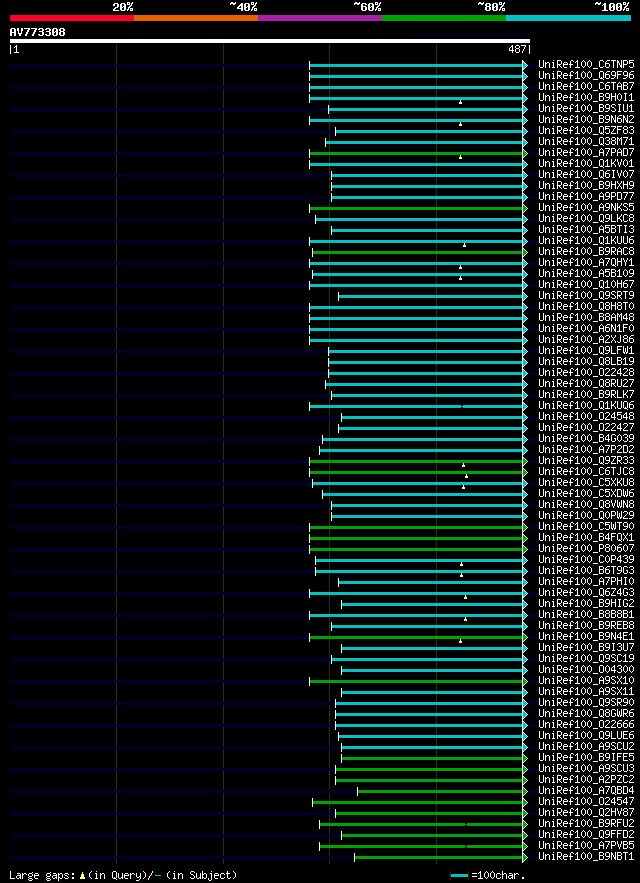This screenshot has height=883, width=640.
Task: Open the UniRef100_A5BTI3 hit label
Action: pyautogui.click(x=586, y=230)
